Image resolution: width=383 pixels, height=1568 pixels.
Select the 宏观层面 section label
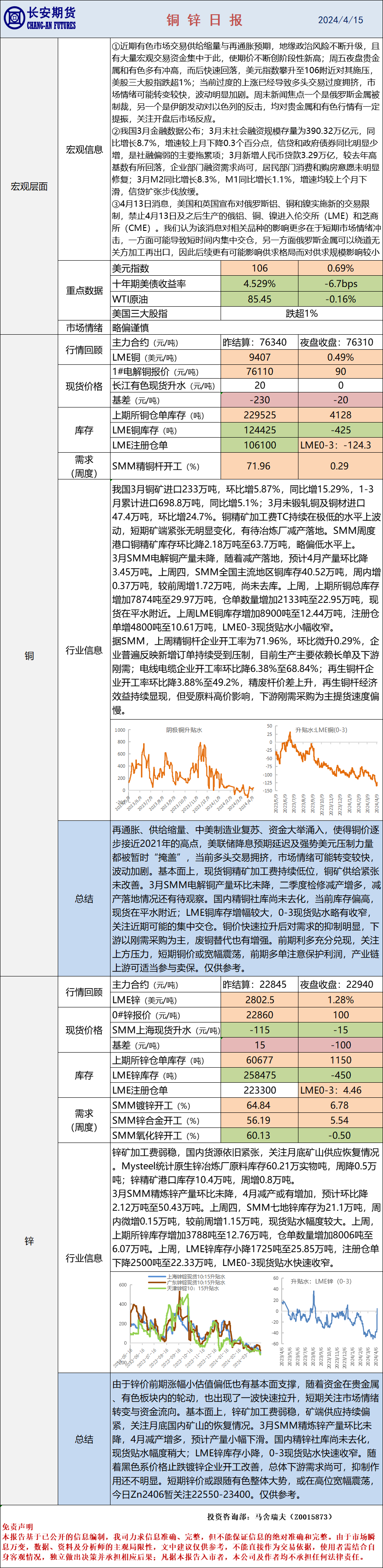(29, 186)
